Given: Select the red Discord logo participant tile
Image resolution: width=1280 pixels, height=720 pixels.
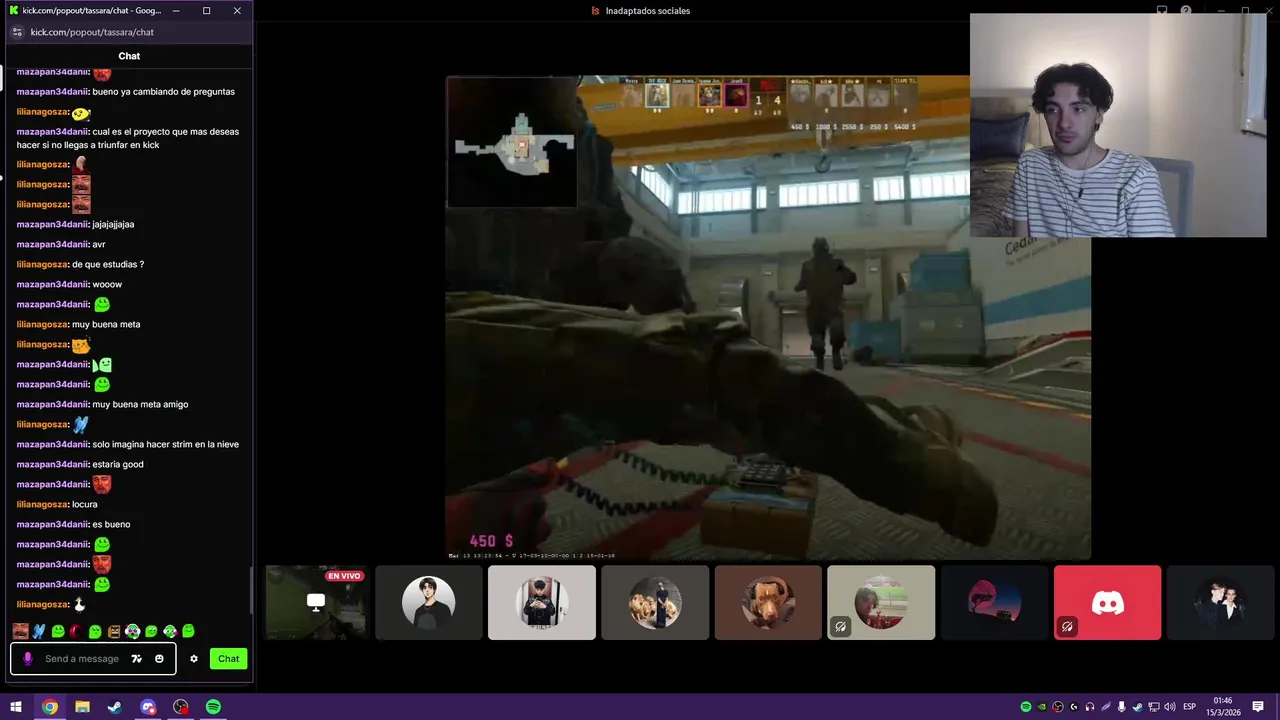Looking at the screenshot, I should point(1107,602).
